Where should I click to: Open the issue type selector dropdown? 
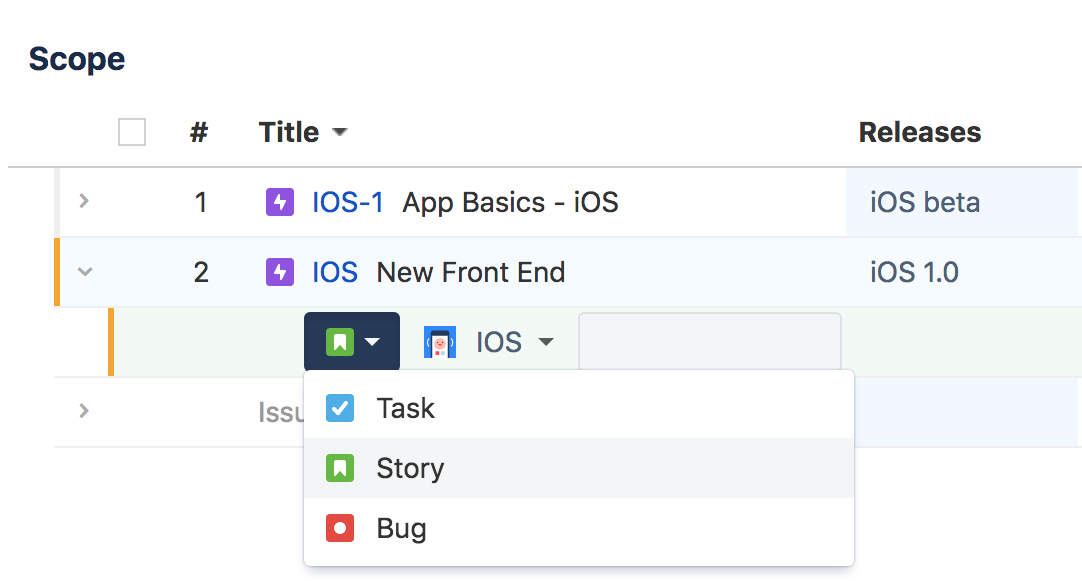tap(352, 342)
